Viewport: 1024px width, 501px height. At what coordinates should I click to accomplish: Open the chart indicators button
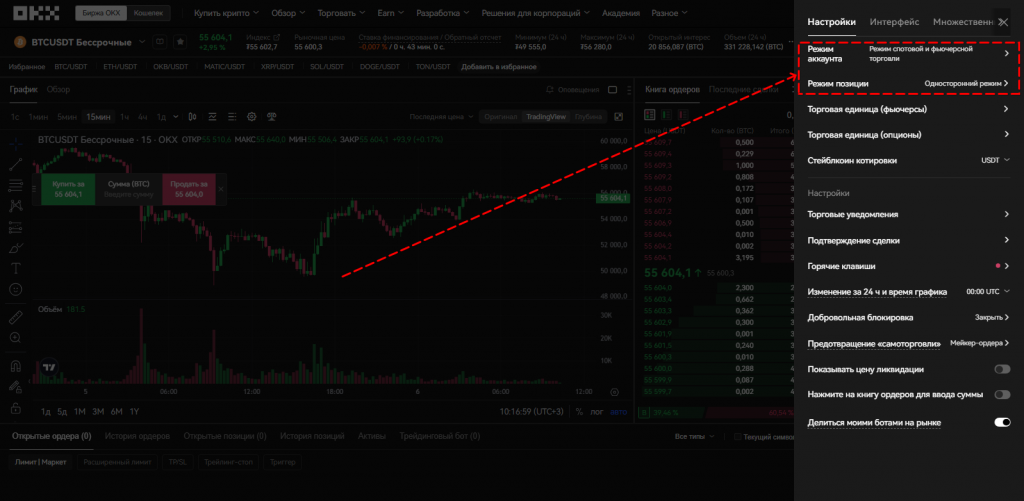point(213,117)
